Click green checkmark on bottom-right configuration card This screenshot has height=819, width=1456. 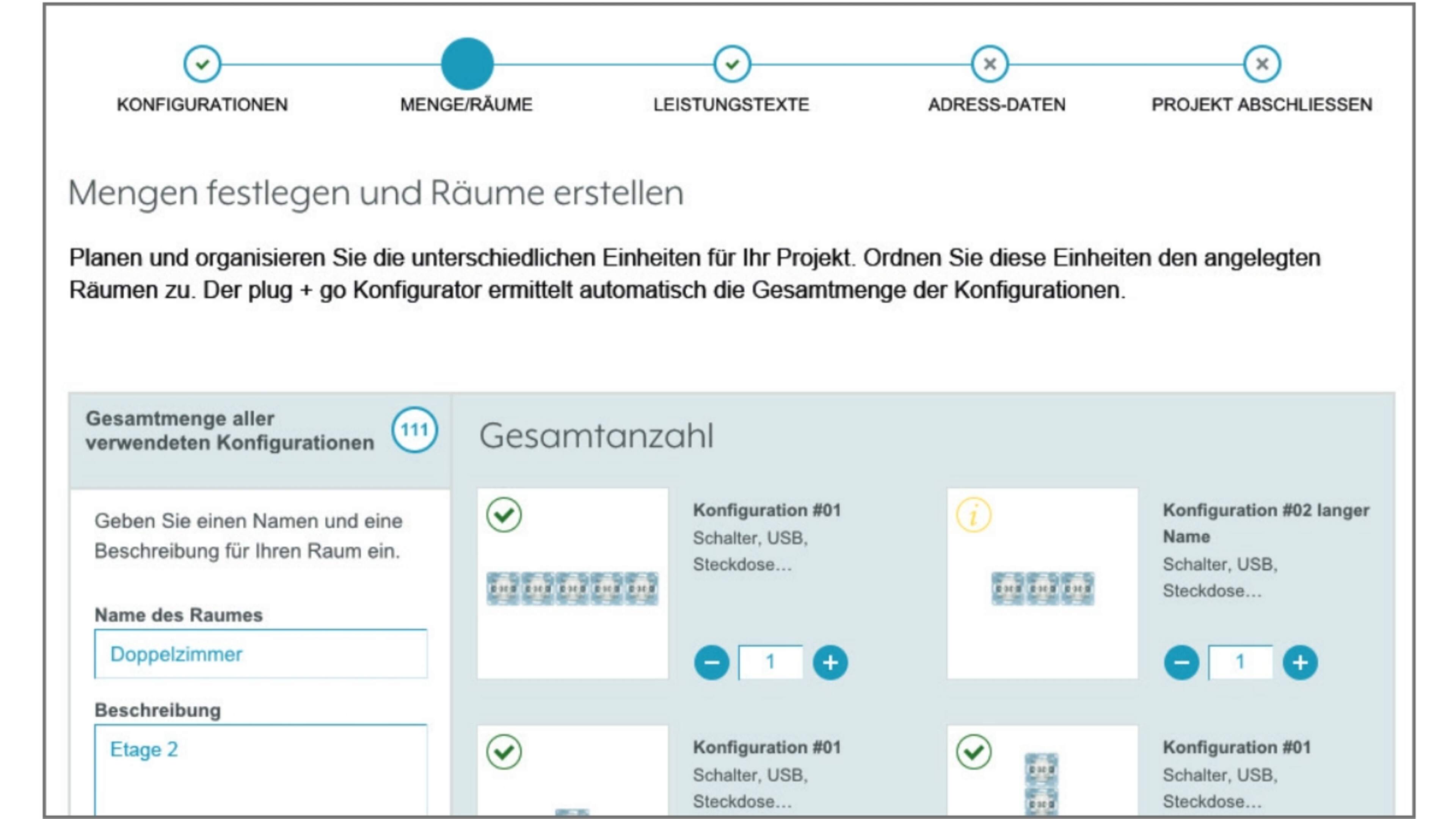tap(973, 752)
